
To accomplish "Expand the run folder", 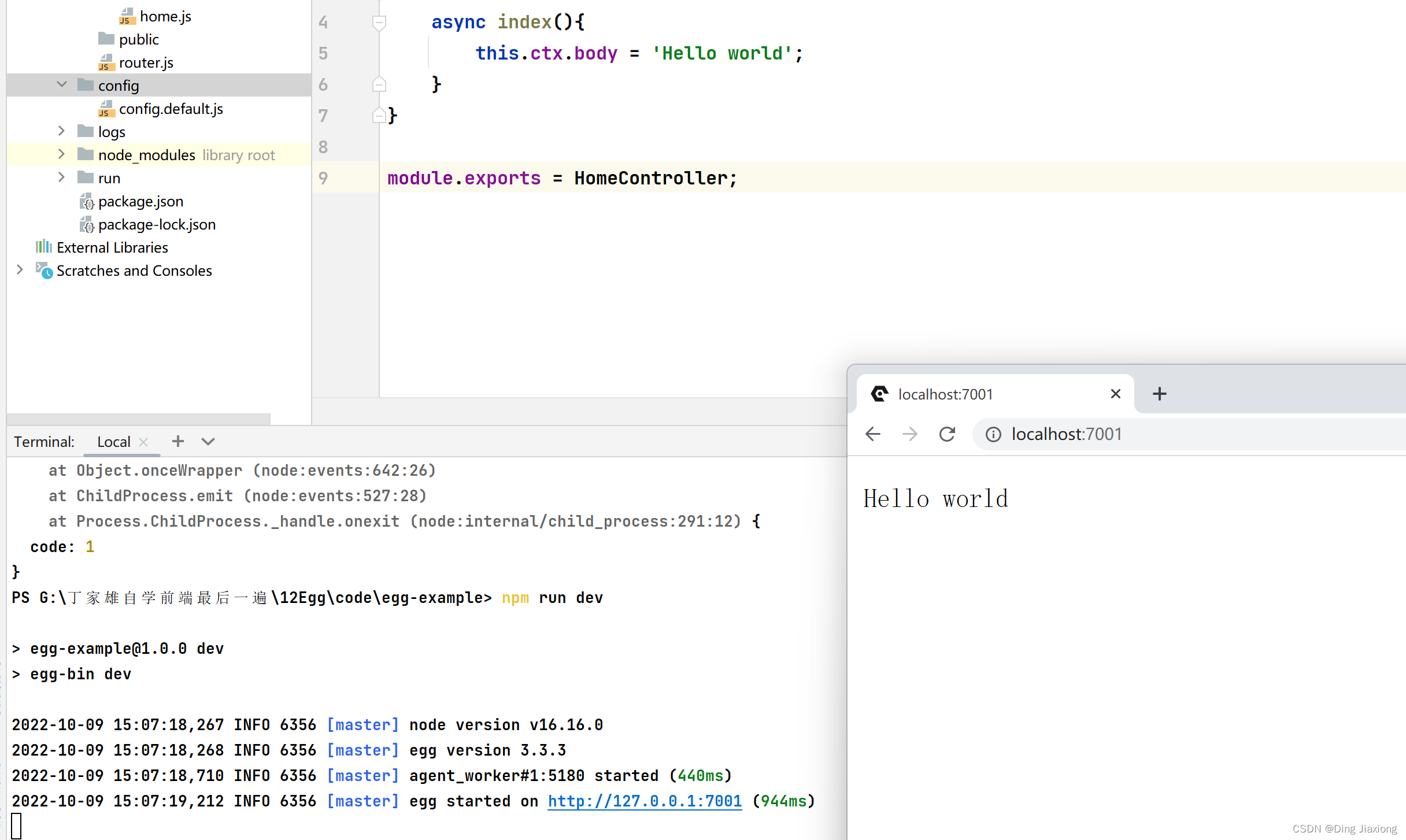I will [62, 177].
